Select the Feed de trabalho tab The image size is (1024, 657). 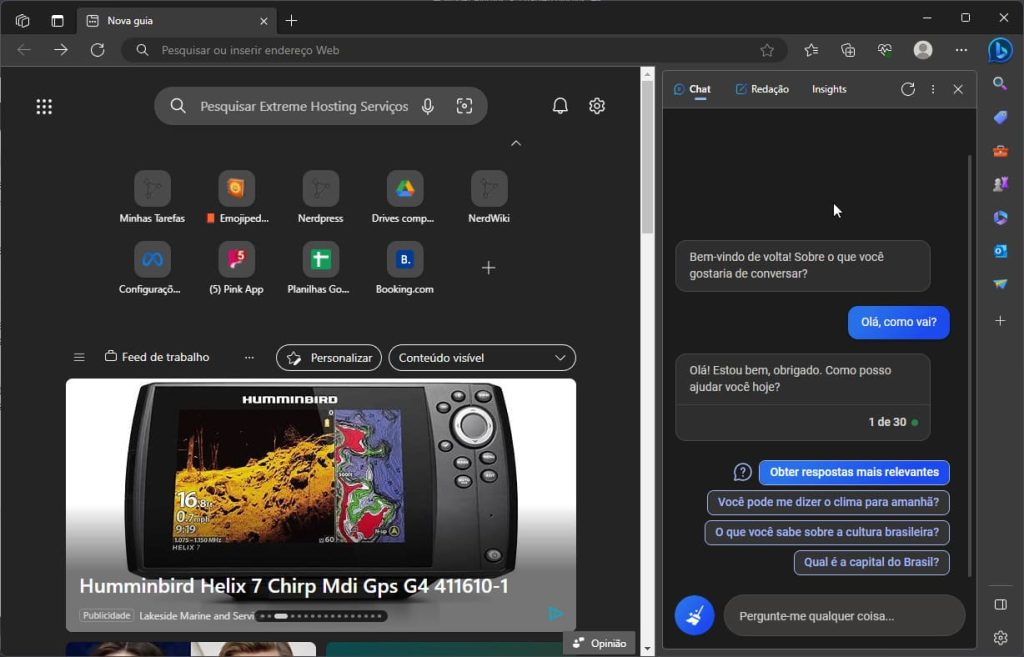pos(157,357)
